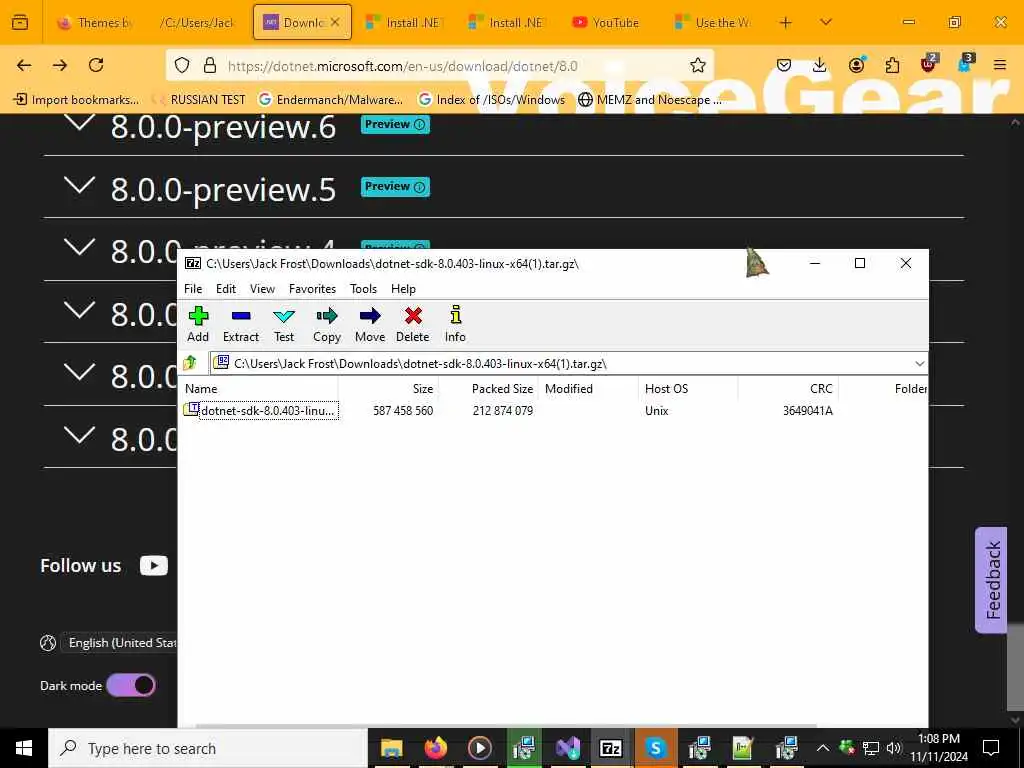The height and width of the screenshot is (768, 1024).
Task: Click the Move arrow icon
Action: pos(370,317)
